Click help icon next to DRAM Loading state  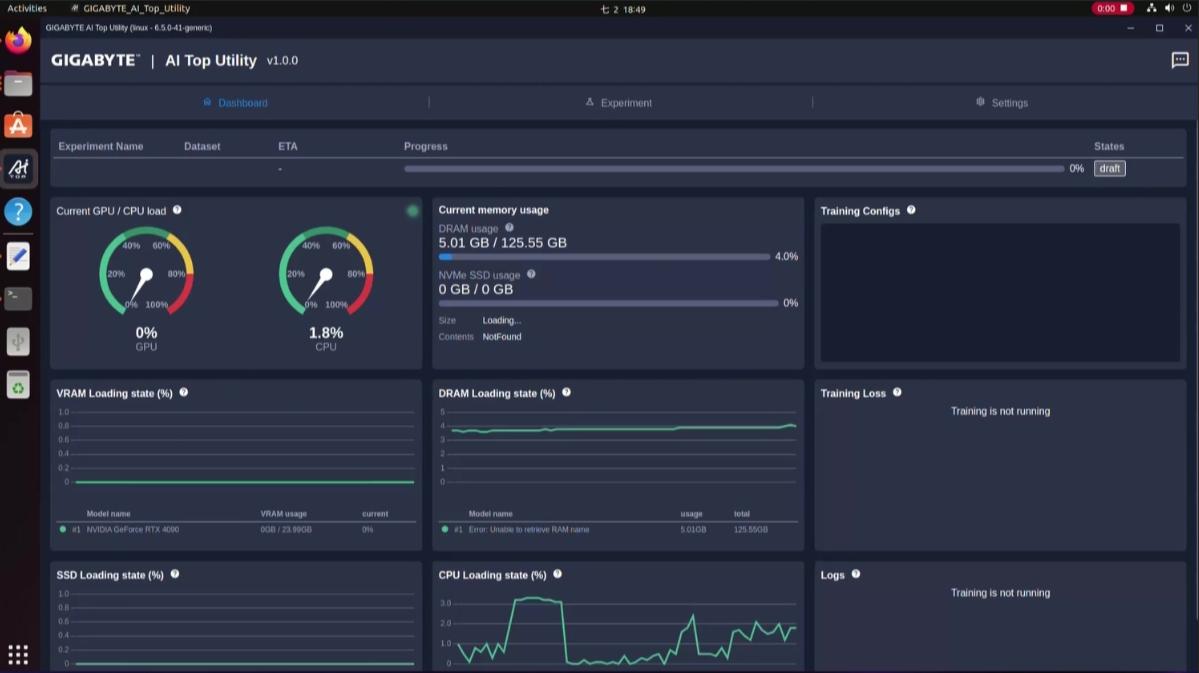click(567, 392)
